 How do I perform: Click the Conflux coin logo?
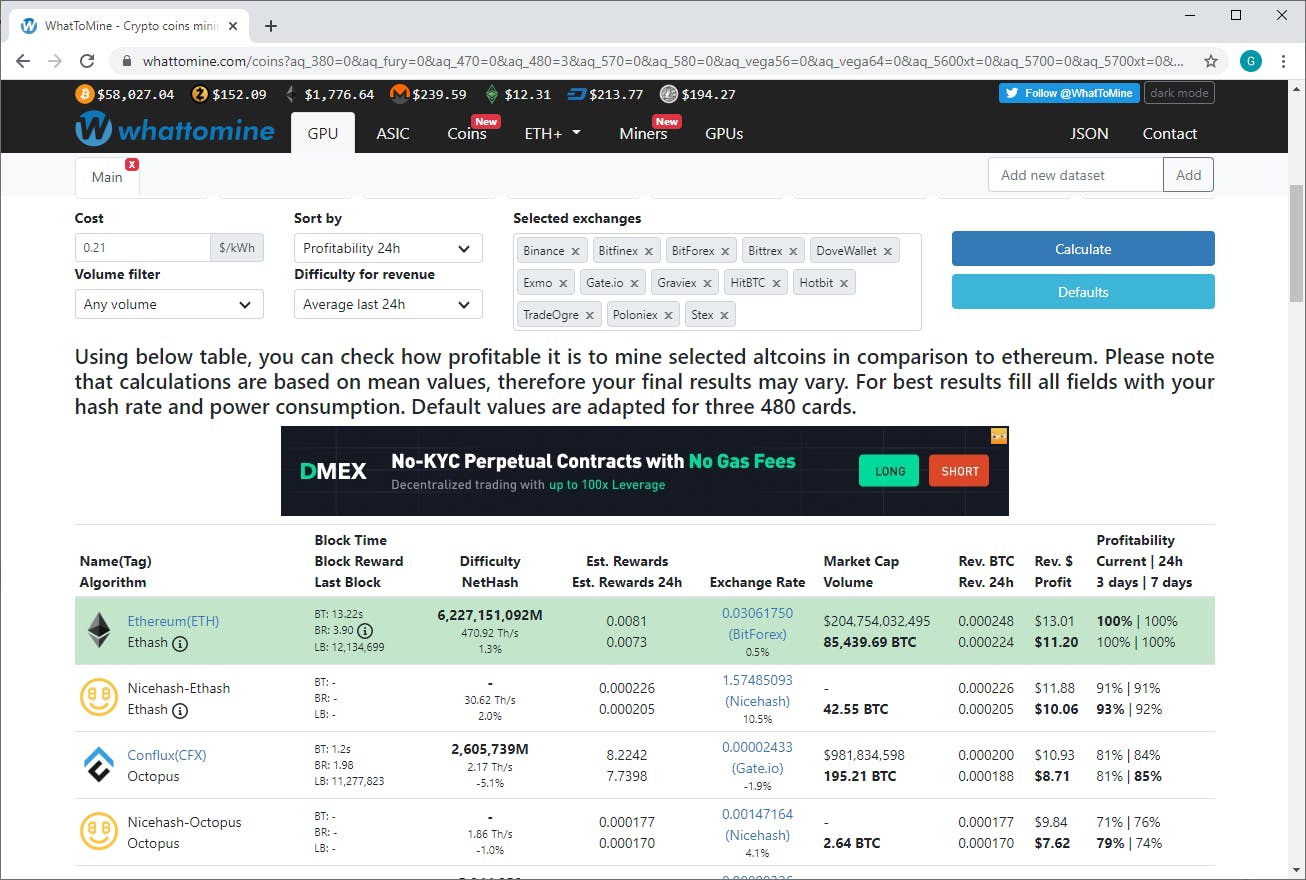pyautogui.click(x=99, y=765)
